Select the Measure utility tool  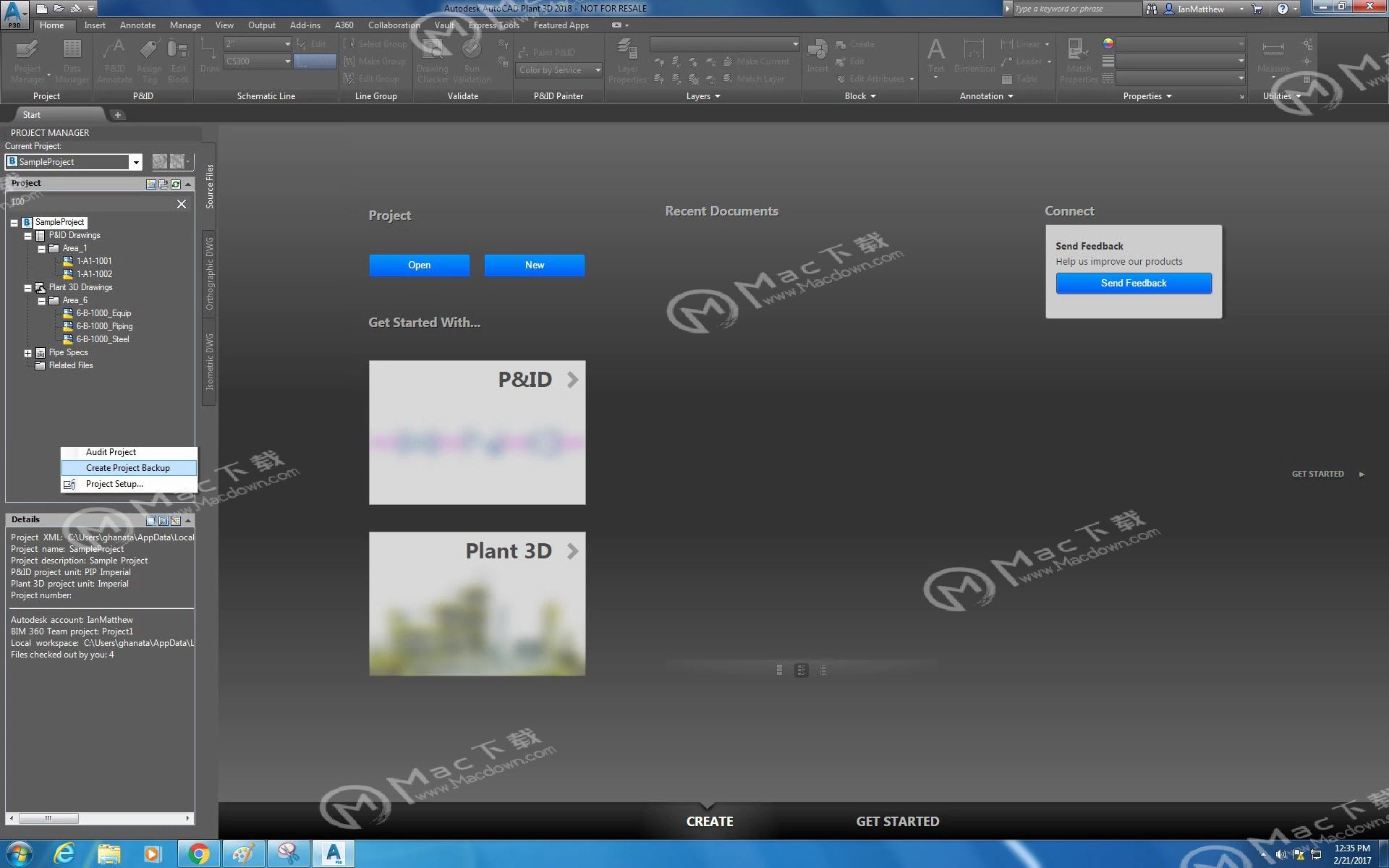click(x=1273, y=58)
